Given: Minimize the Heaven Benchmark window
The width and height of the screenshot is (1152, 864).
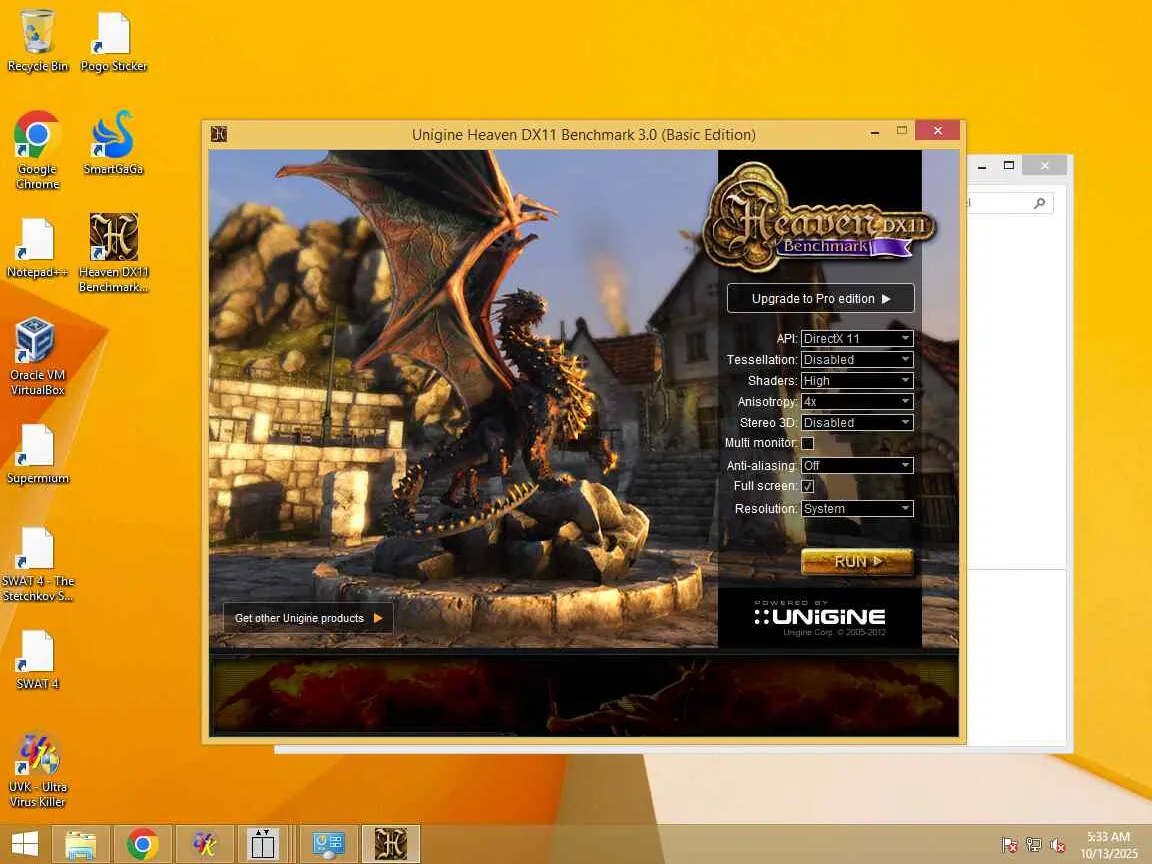Looking at the screenshot, I should tap(874, 133).
